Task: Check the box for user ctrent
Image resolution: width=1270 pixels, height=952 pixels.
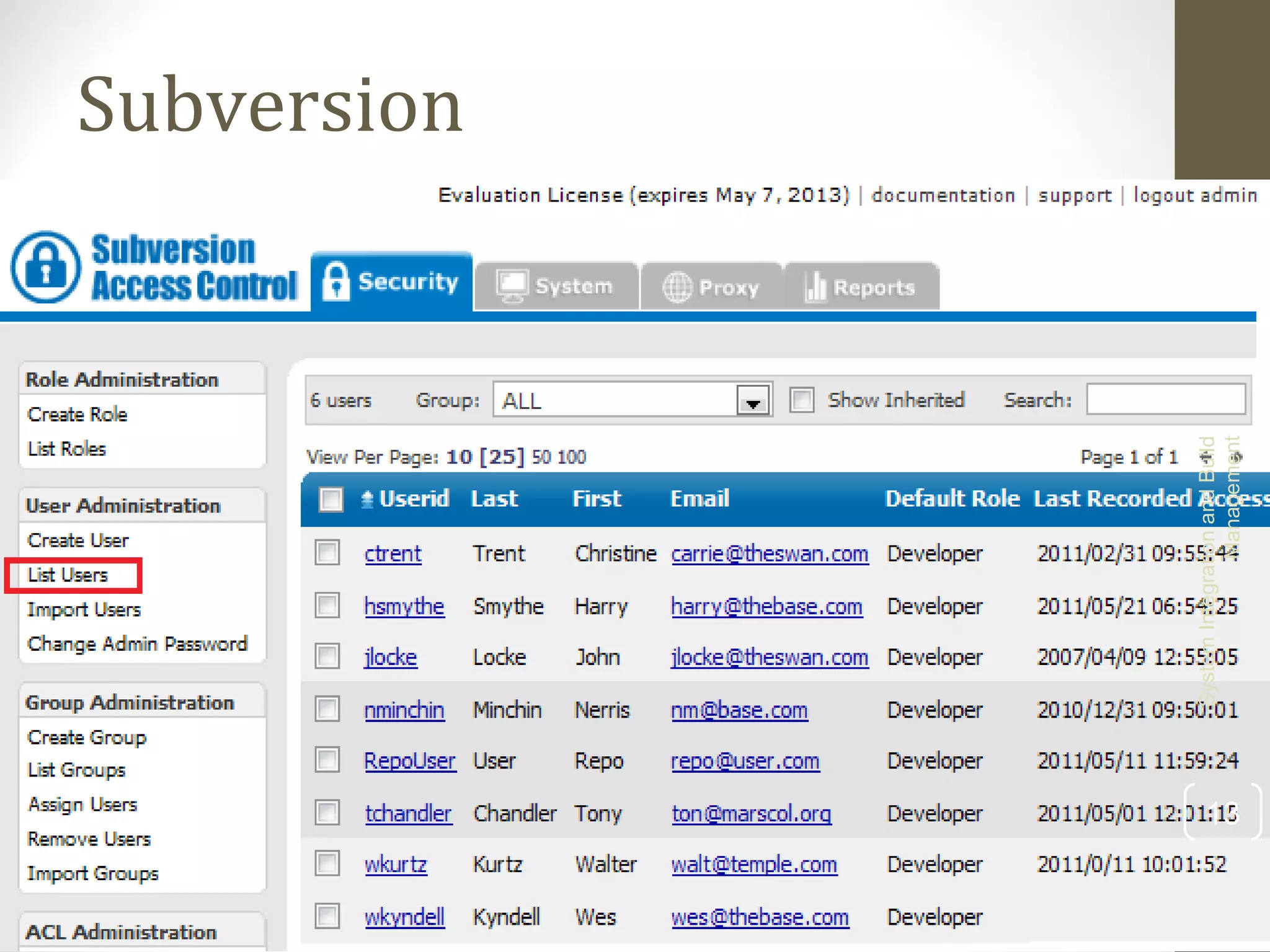Action: click(327, 552)
